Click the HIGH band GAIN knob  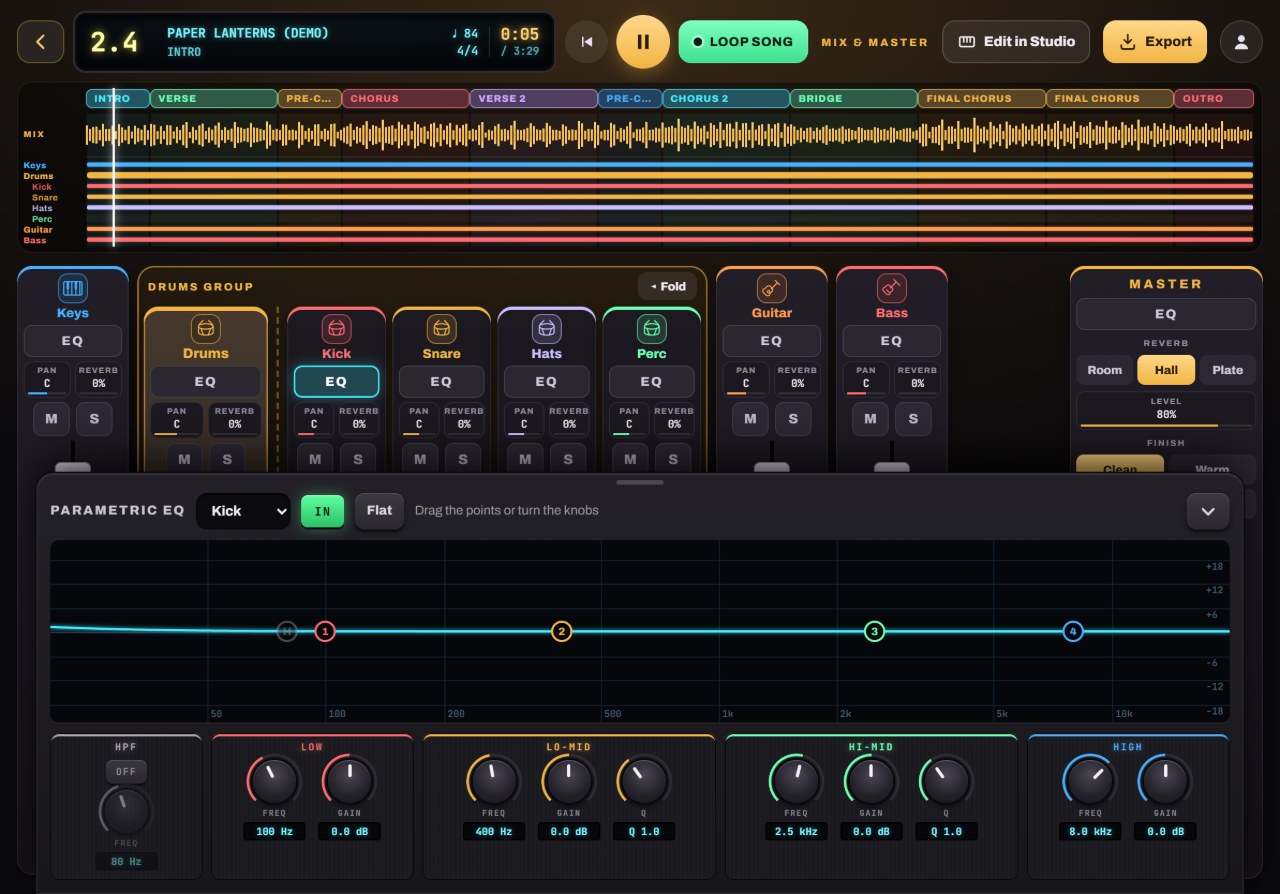pyautogui.click(x=1165, y=780)
